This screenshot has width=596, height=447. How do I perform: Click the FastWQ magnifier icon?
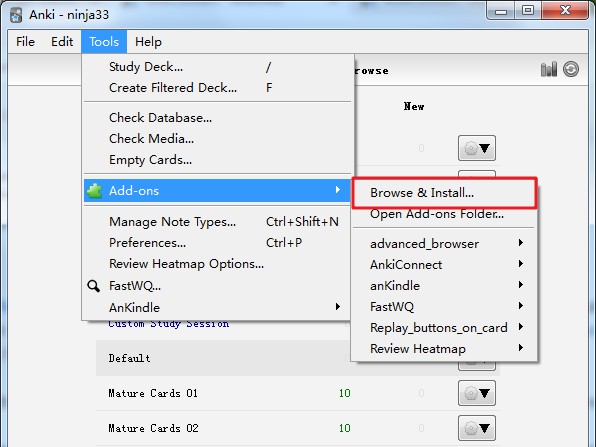pyautogui.click(x=94, y=286)
